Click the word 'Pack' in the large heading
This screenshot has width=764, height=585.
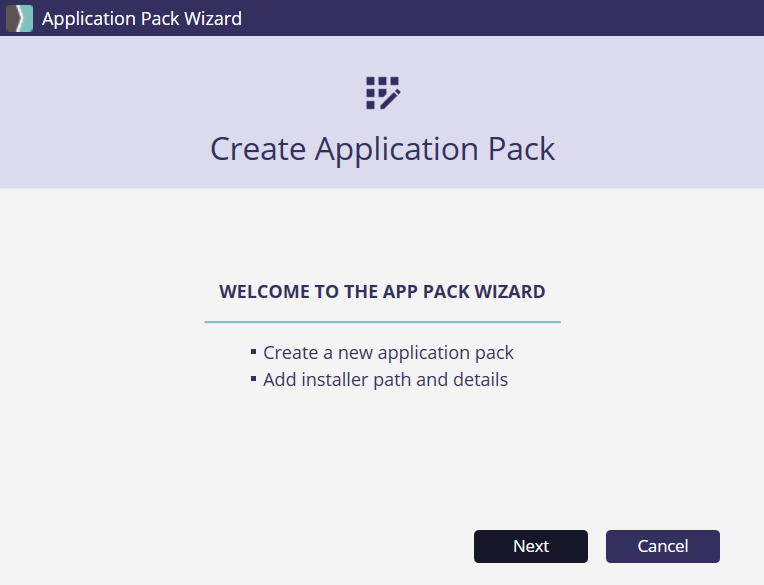[520, 149]
